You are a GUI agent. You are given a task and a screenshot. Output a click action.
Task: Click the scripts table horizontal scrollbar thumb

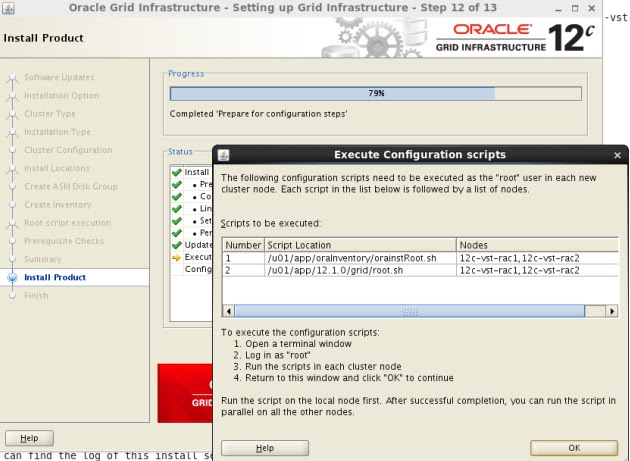coord(409,311)
